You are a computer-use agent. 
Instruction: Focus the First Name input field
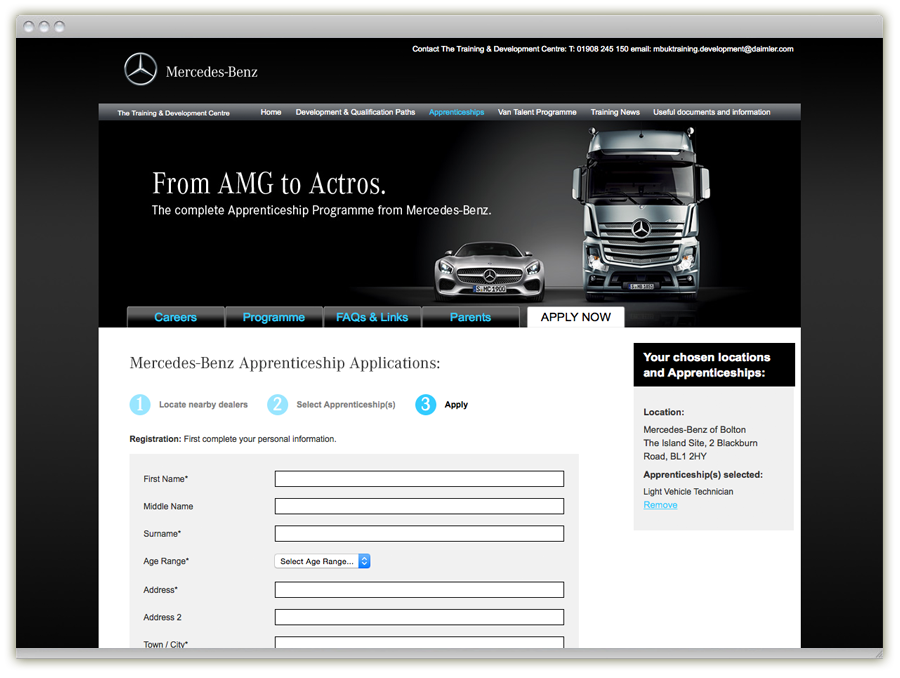pos(419,479)
